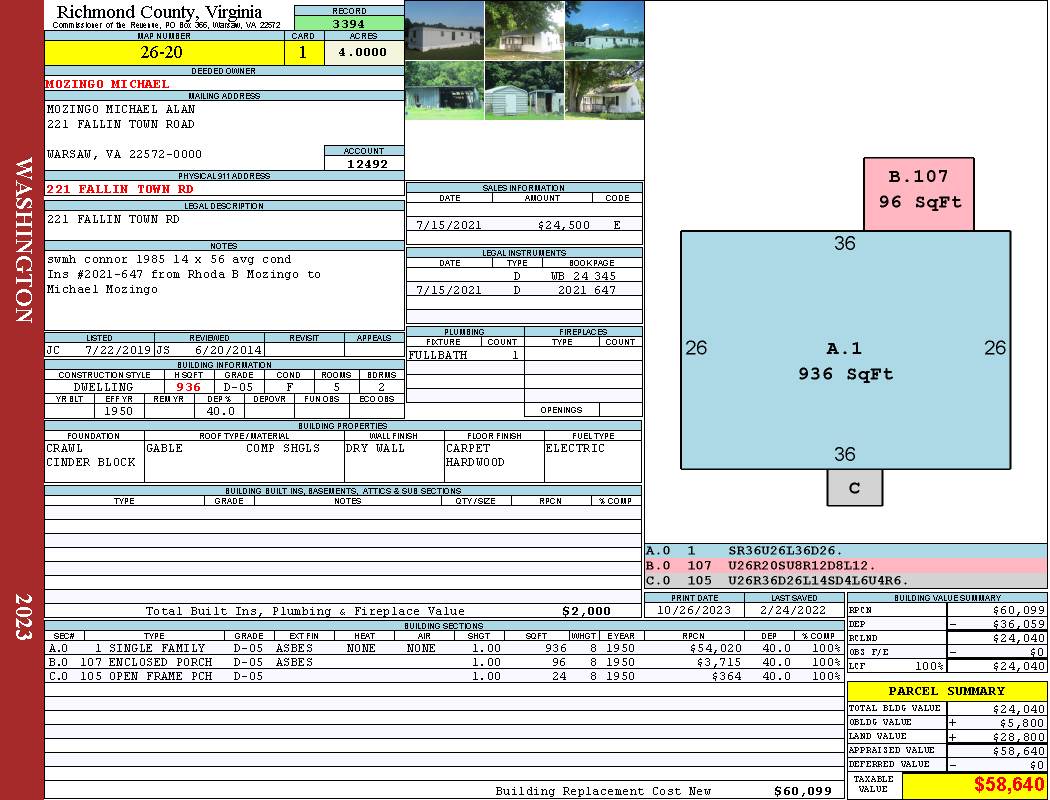Select the acres value 4.0000
Viewport: 1050px width, 800px height.
[363, 53]
